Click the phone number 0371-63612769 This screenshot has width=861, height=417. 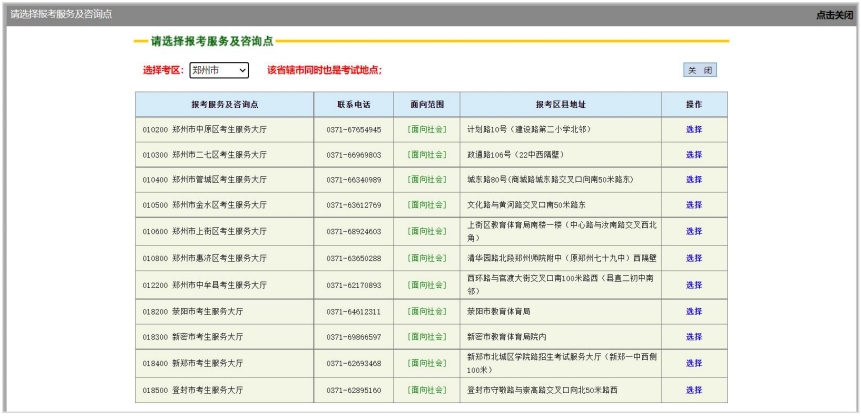[353, 205]
